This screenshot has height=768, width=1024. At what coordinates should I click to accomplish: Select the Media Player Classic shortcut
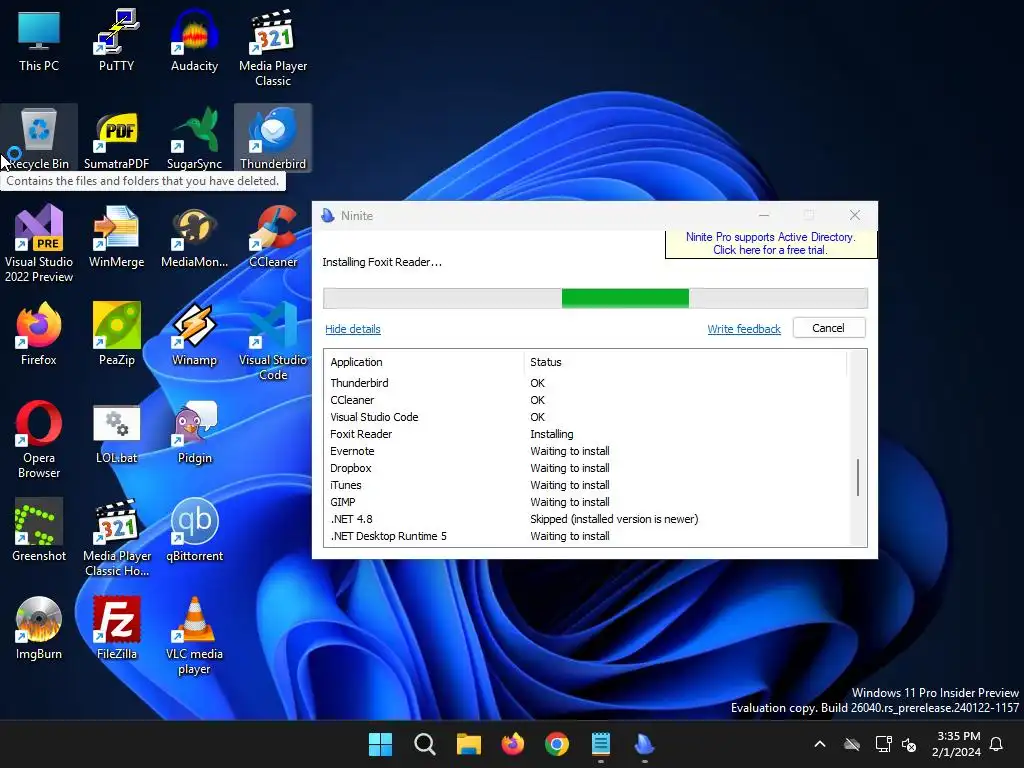273,48
